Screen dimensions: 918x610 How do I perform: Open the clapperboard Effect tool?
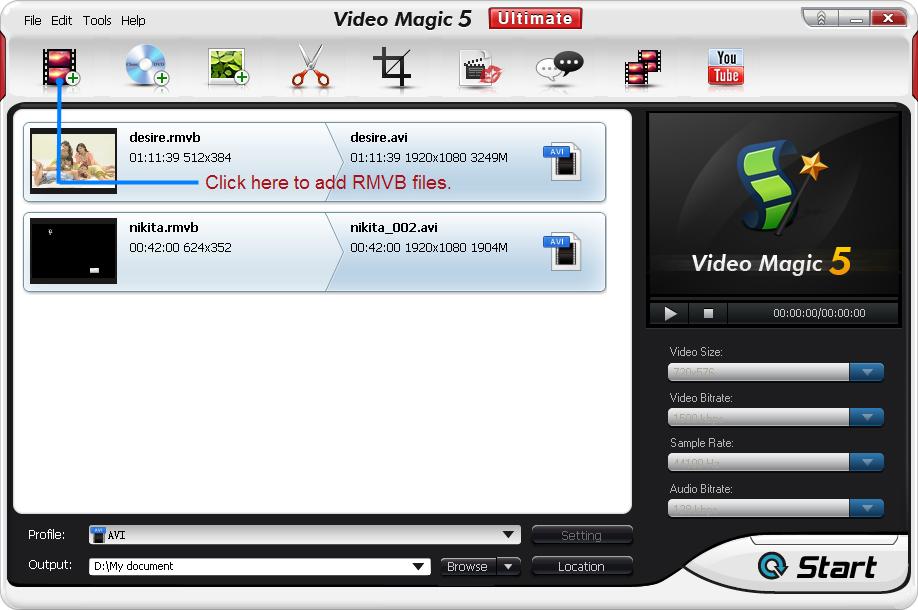480,69
